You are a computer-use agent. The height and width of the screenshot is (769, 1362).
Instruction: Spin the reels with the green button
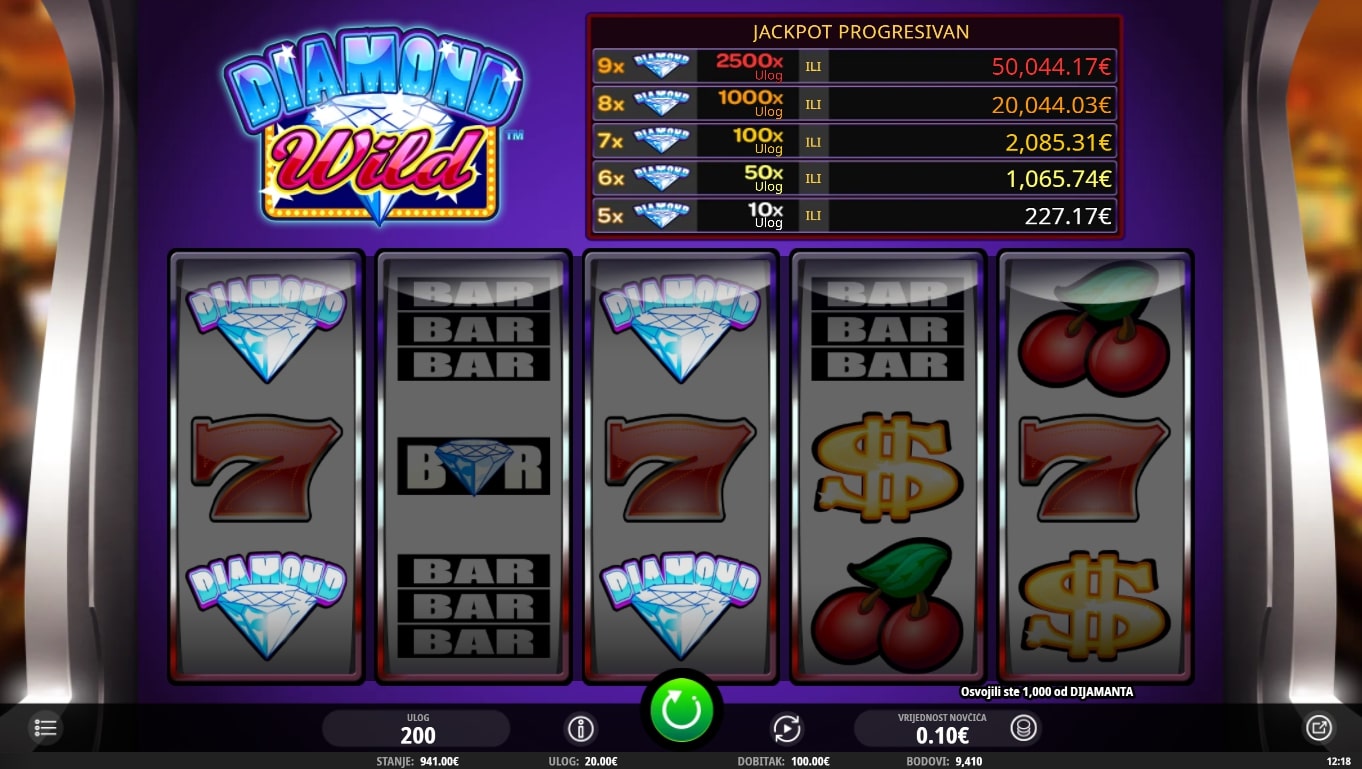[x=681, y=711]
